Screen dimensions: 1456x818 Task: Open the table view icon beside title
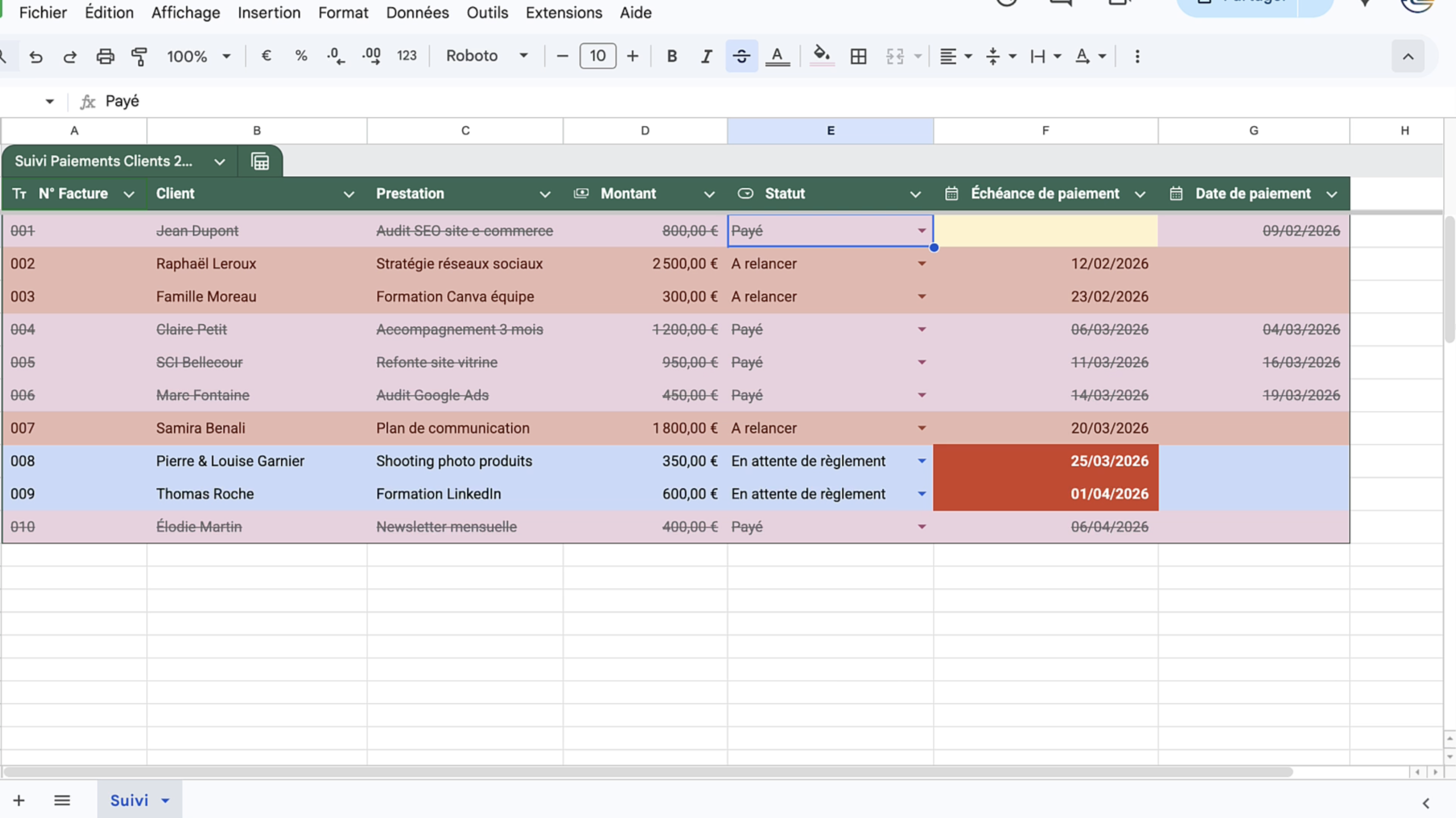[x=260, y=162]
